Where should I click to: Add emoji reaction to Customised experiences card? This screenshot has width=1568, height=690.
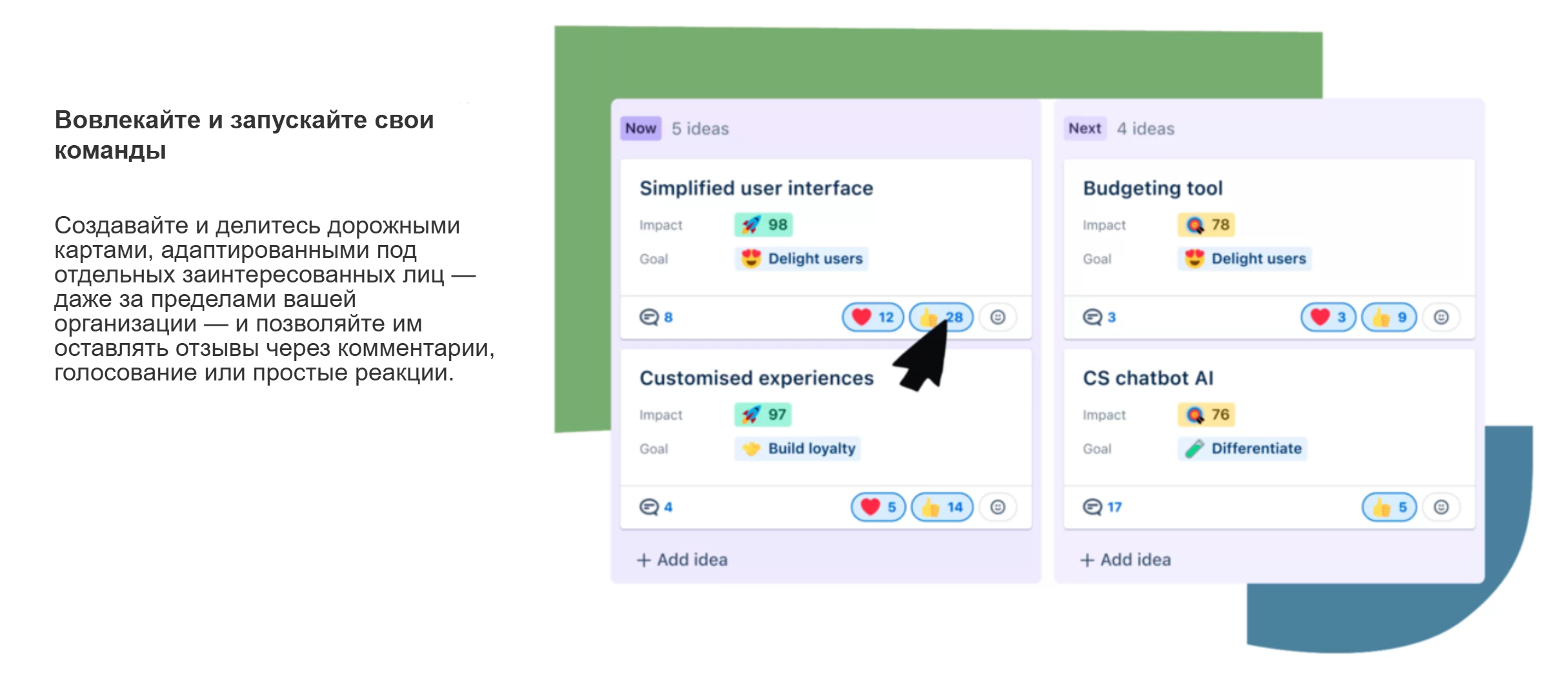pyautogui.click(x=998, y=508)
